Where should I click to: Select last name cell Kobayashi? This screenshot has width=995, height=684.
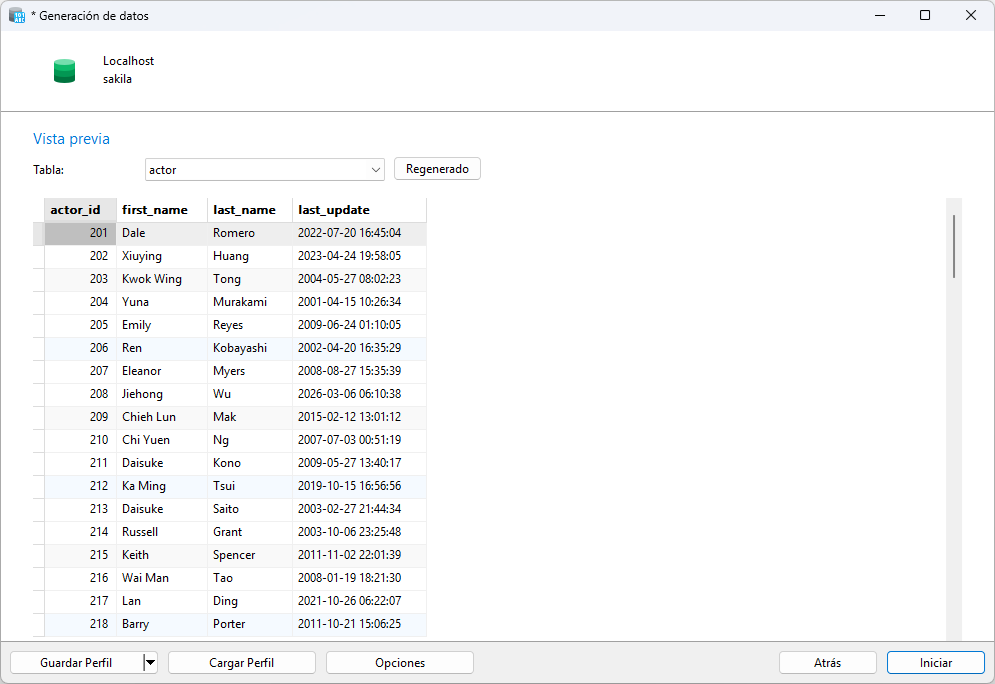pyautogui.click(x=250, y=348)
